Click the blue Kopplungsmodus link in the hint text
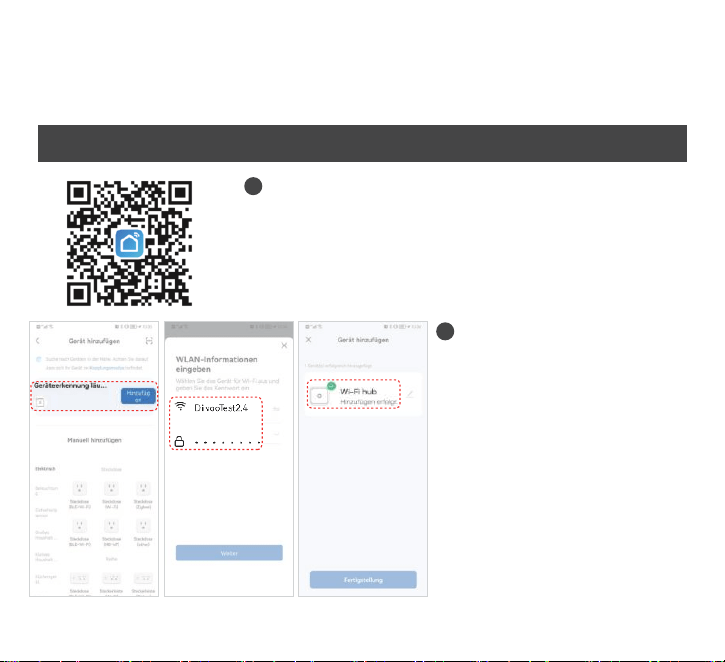This screenshot has height=662, width=725. coord(107,368)
